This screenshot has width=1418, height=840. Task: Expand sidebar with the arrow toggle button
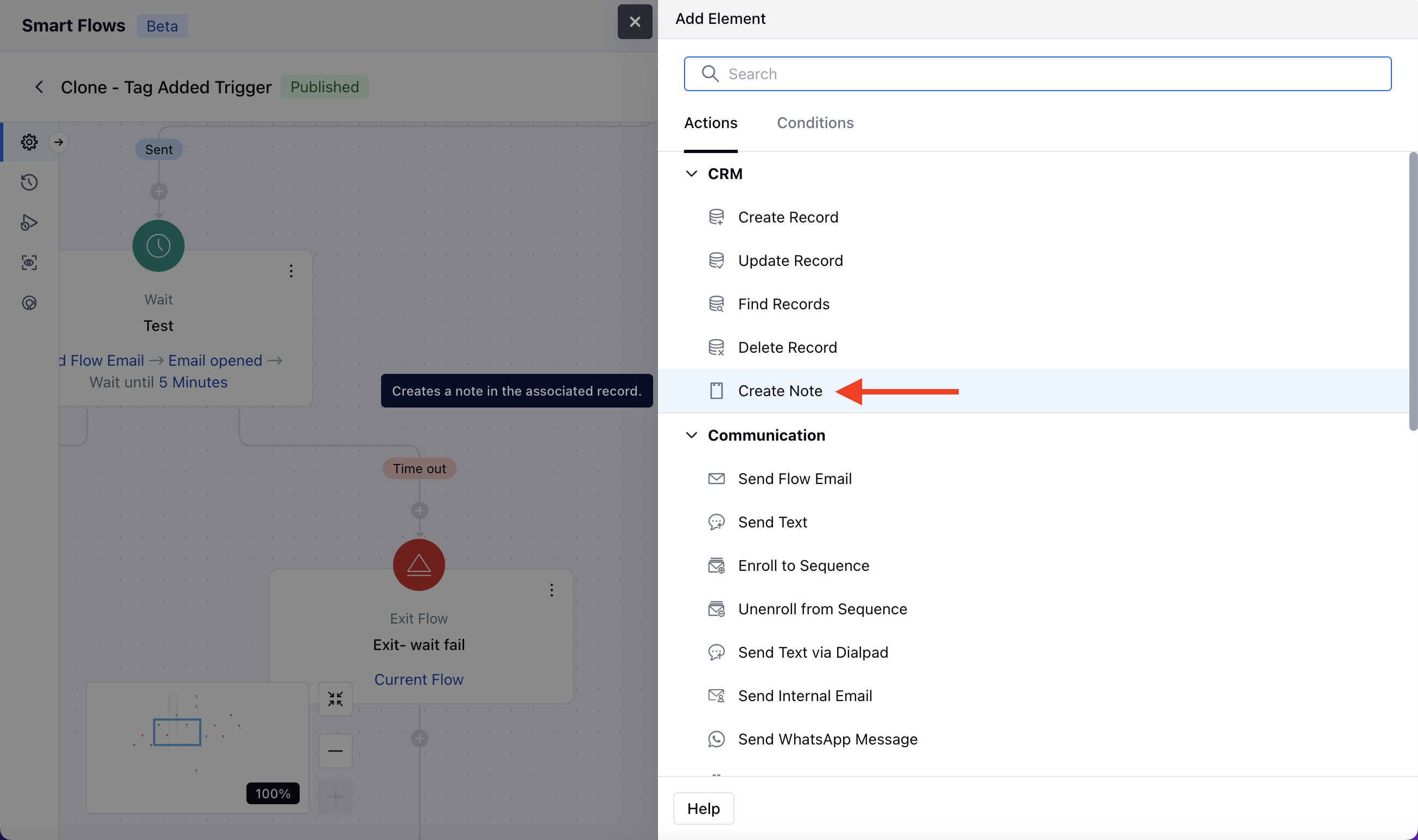58,142
